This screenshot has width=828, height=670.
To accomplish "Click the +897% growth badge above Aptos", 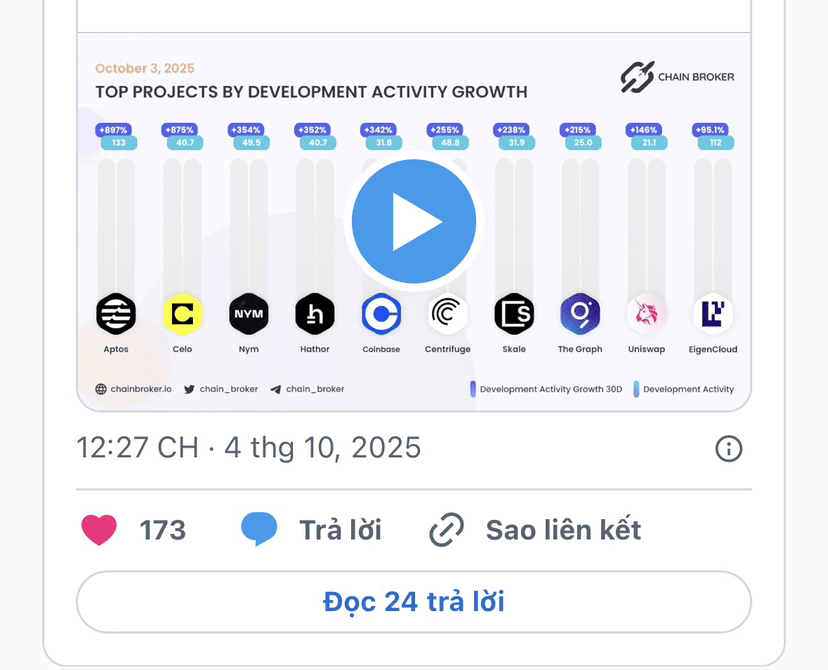I will [x=114, y=130].
